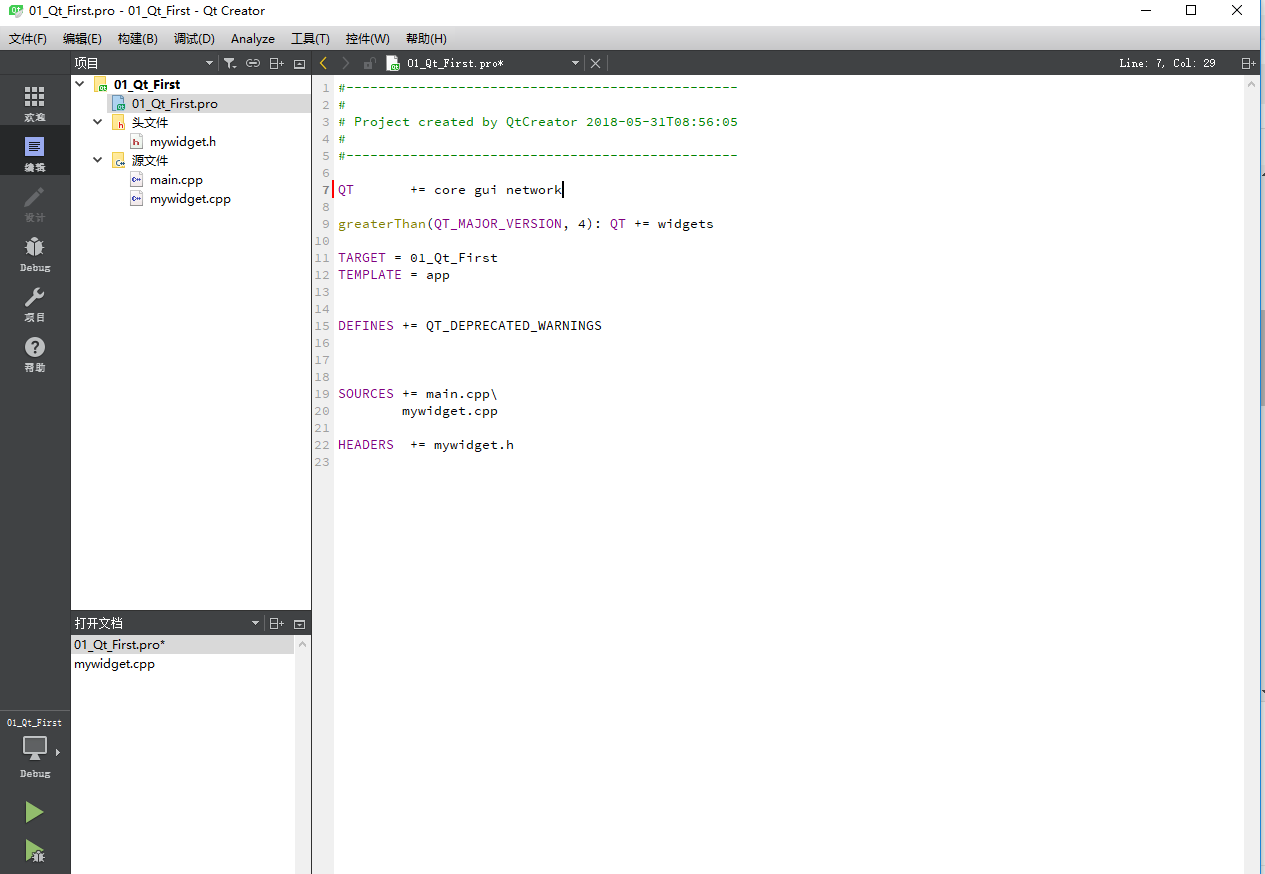This screenshot has height=874, width=1265.
Task: Open the Projects (项目) mode wrench icon
Action: pyautogui.click(x=35, y=303)
